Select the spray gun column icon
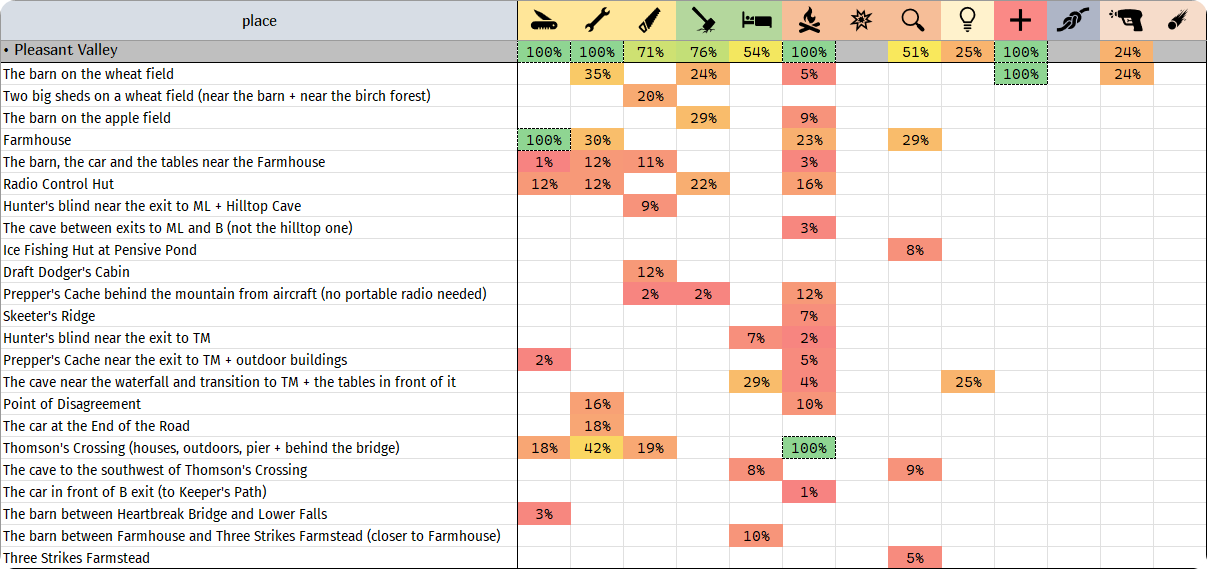Image resolution: width=1207 pixels, height=569 pixels. point(1127,21)
